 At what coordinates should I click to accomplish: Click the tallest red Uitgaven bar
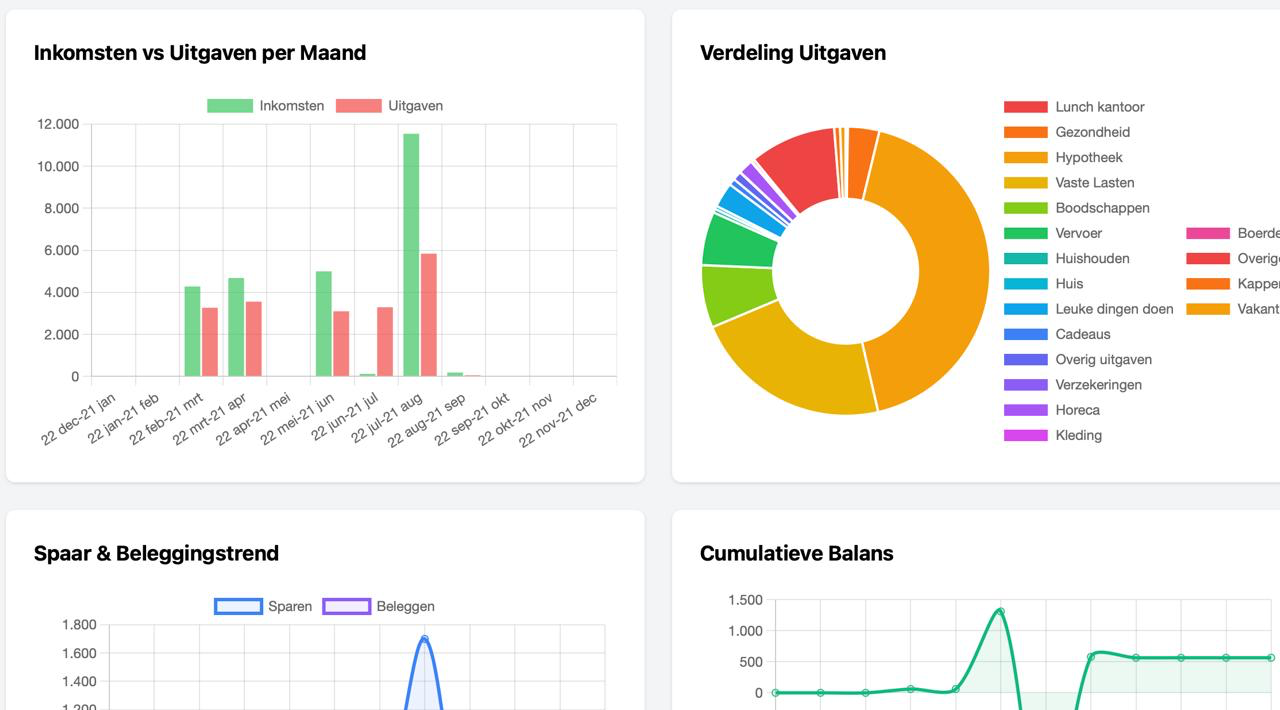(x=429, y=315)
